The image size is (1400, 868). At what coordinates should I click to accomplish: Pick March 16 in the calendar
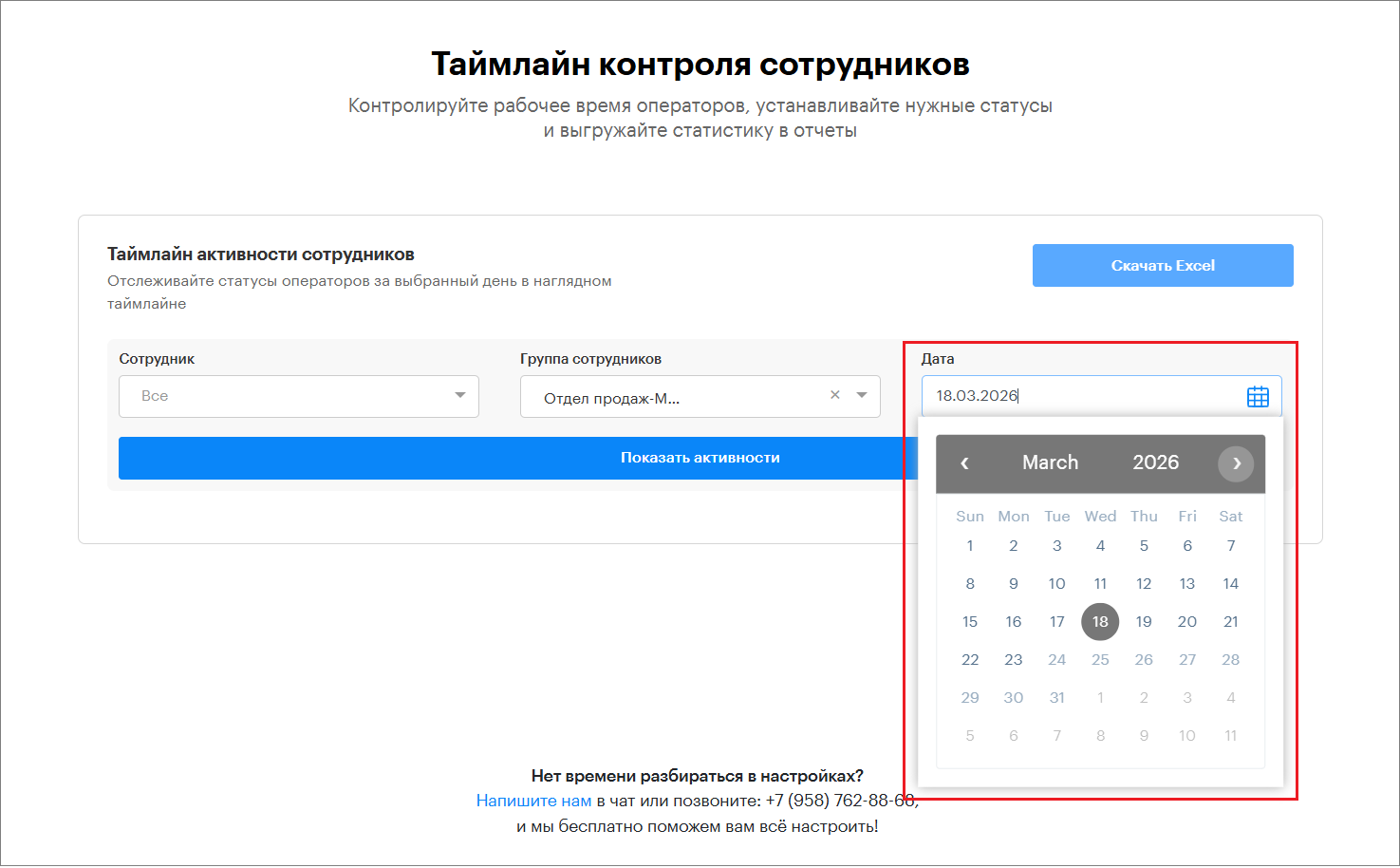pos(1014,622)
